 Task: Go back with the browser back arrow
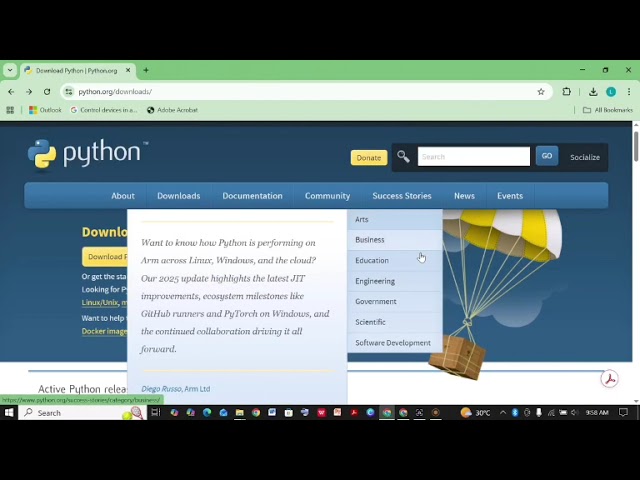[x=11, y=92]
